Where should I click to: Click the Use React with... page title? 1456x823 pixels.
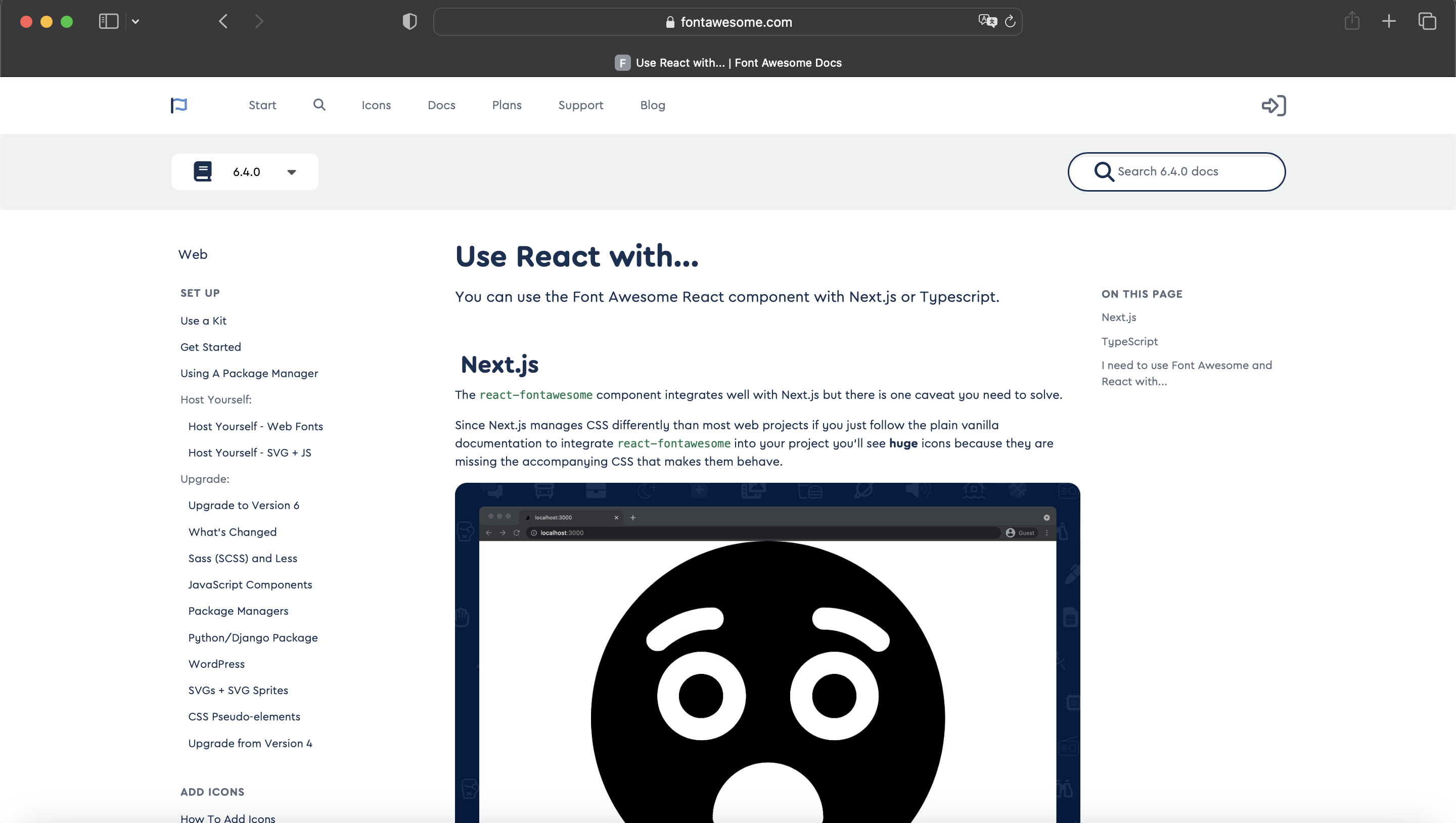[576, 256]
